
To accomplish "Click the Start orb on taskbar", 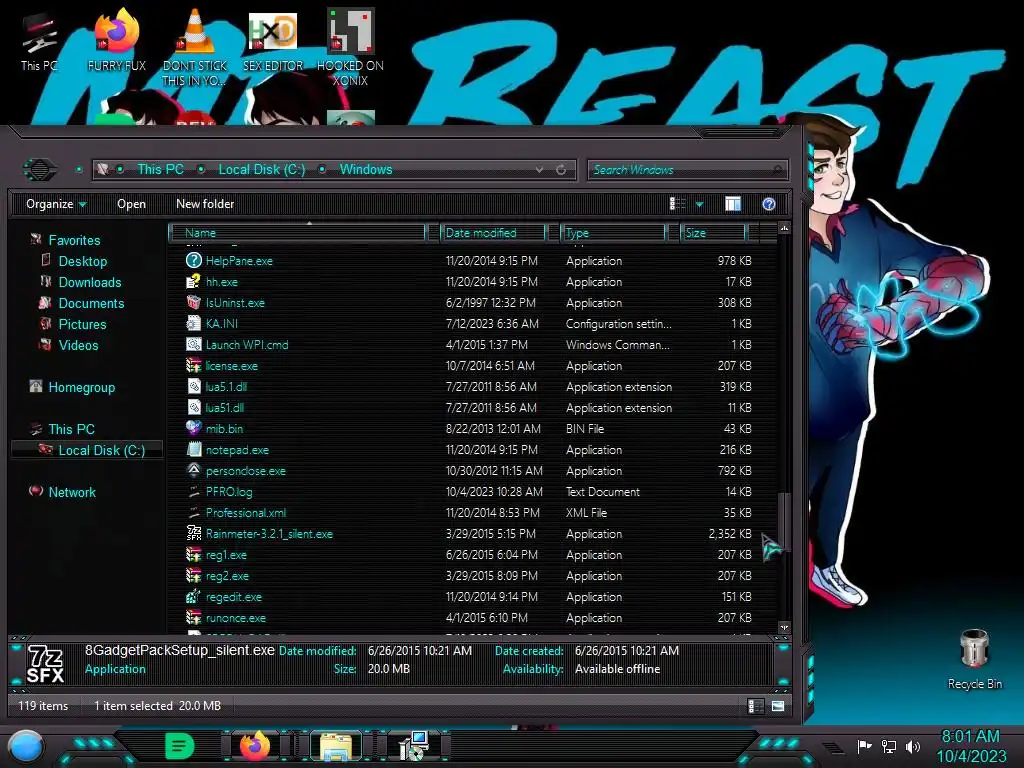I will point(26,746).
